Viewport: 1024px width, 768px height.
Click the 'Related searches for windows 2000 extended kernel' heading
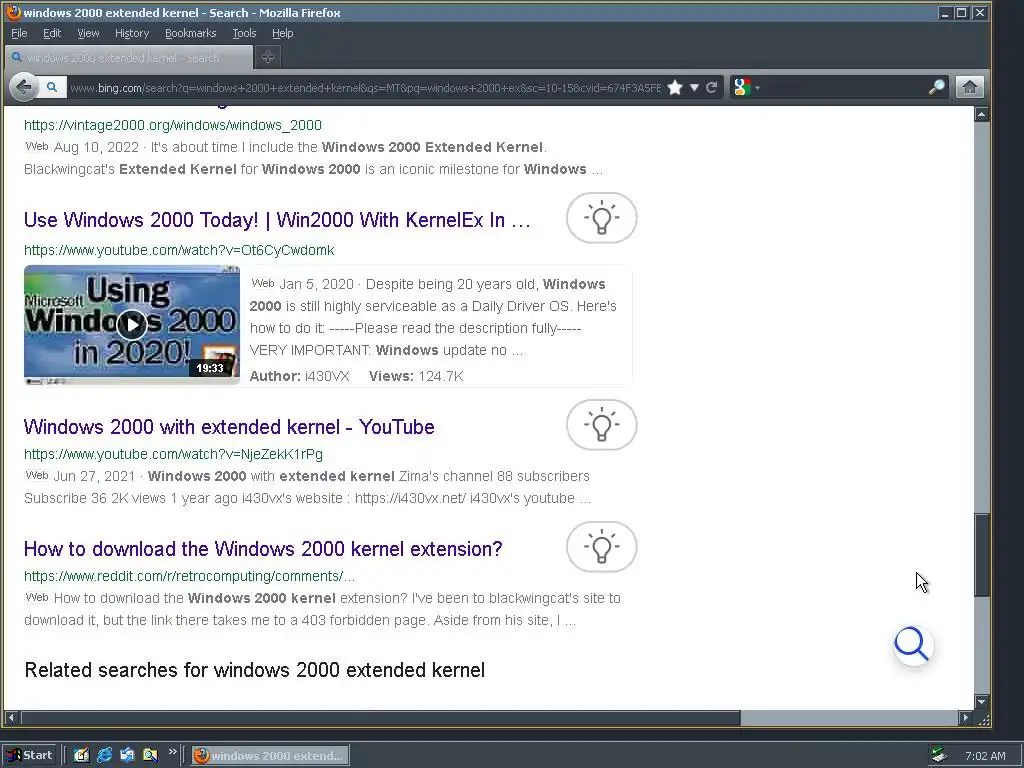(255, 671)
